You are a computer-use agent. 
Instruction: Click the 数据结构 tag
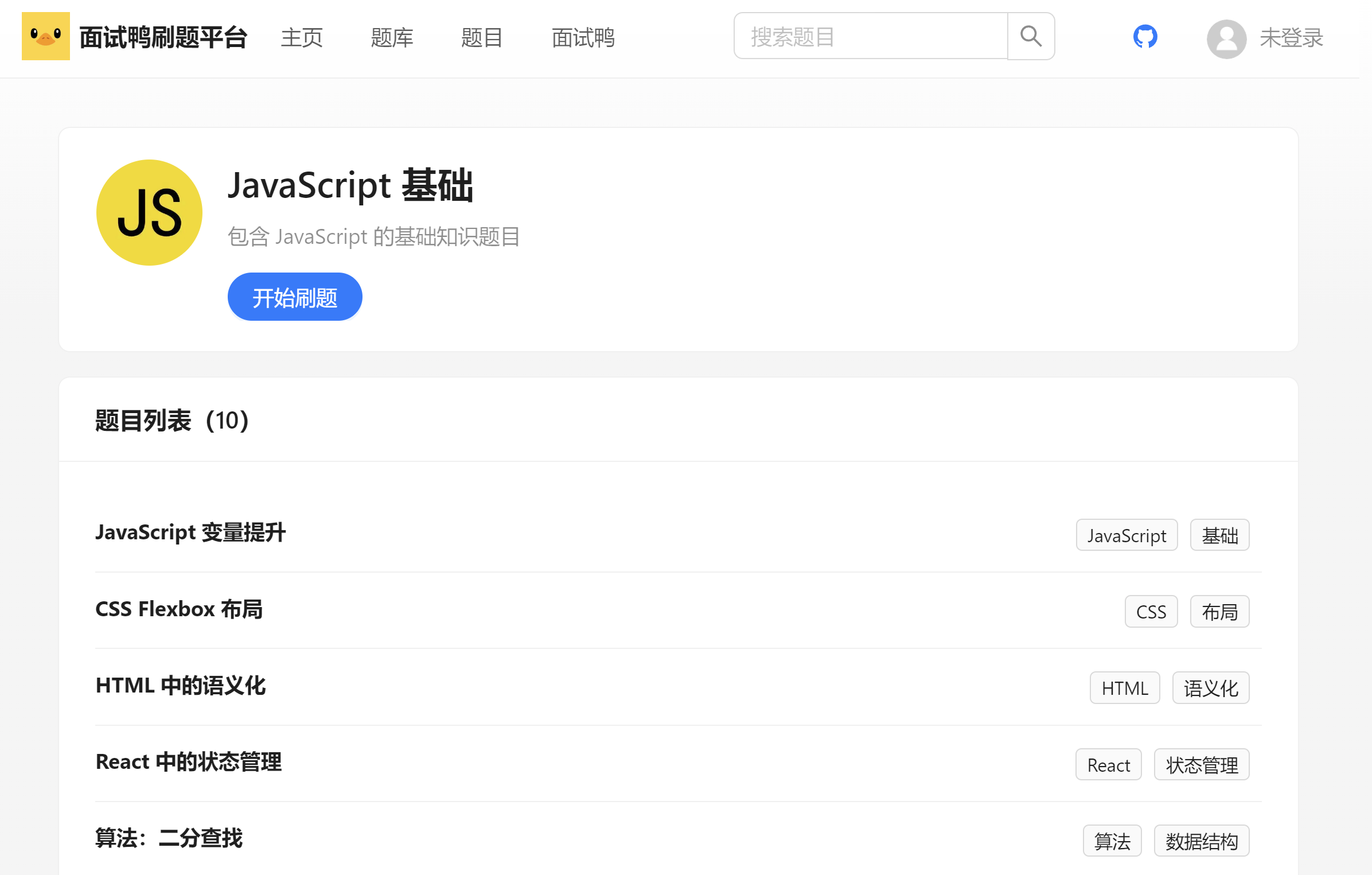tap(1201, 841)
